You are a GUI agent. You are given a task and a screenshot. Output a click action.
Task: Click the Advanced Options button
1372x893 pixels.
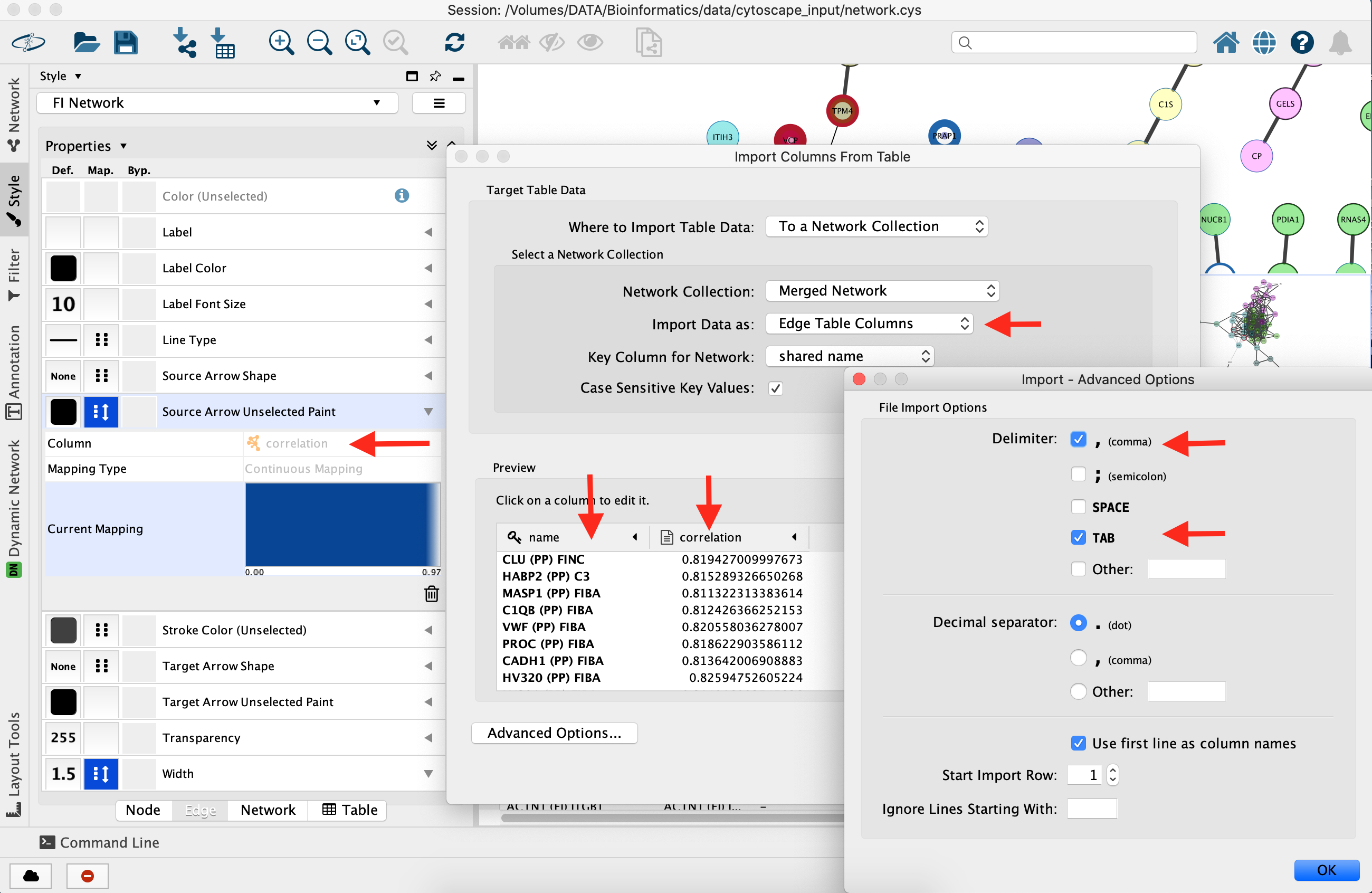(554, 733)
